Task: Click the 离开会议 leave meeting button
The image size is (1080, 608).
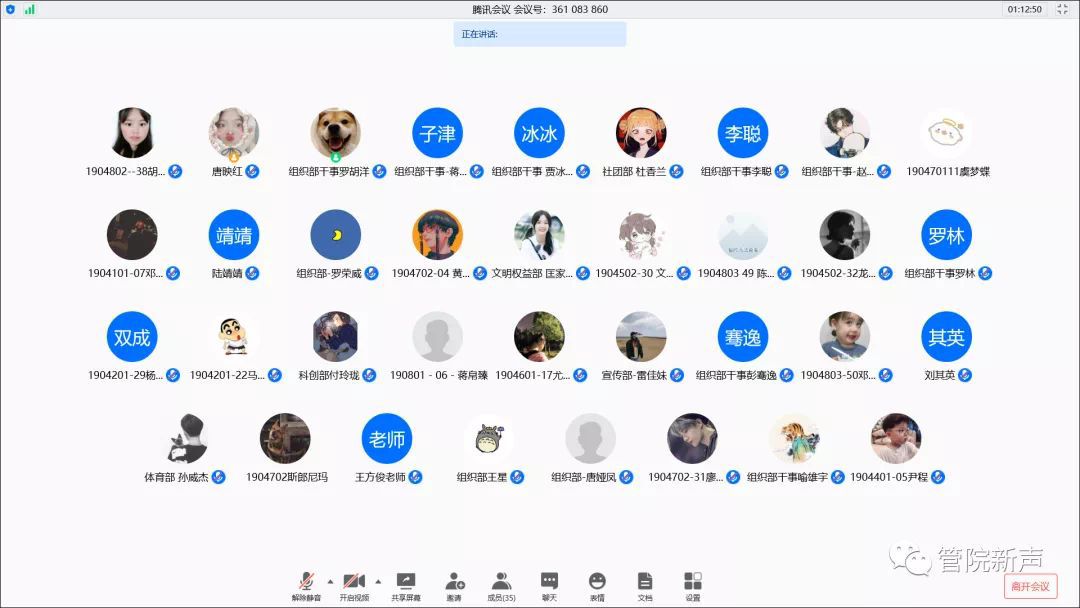Action: (1030, 586)
